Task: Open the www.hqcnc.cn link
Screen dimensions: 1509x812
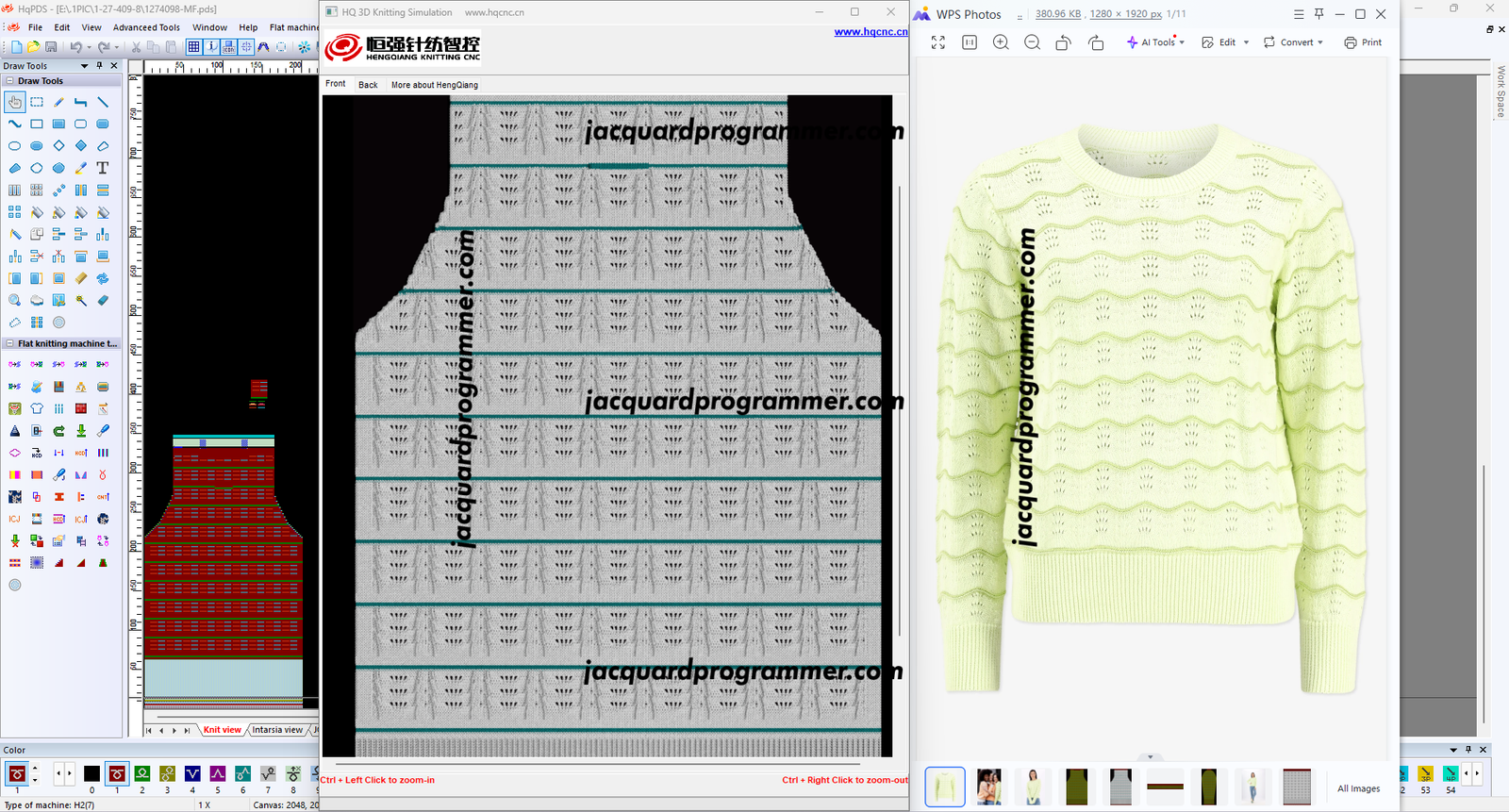Action: click(x=870, y=32)
